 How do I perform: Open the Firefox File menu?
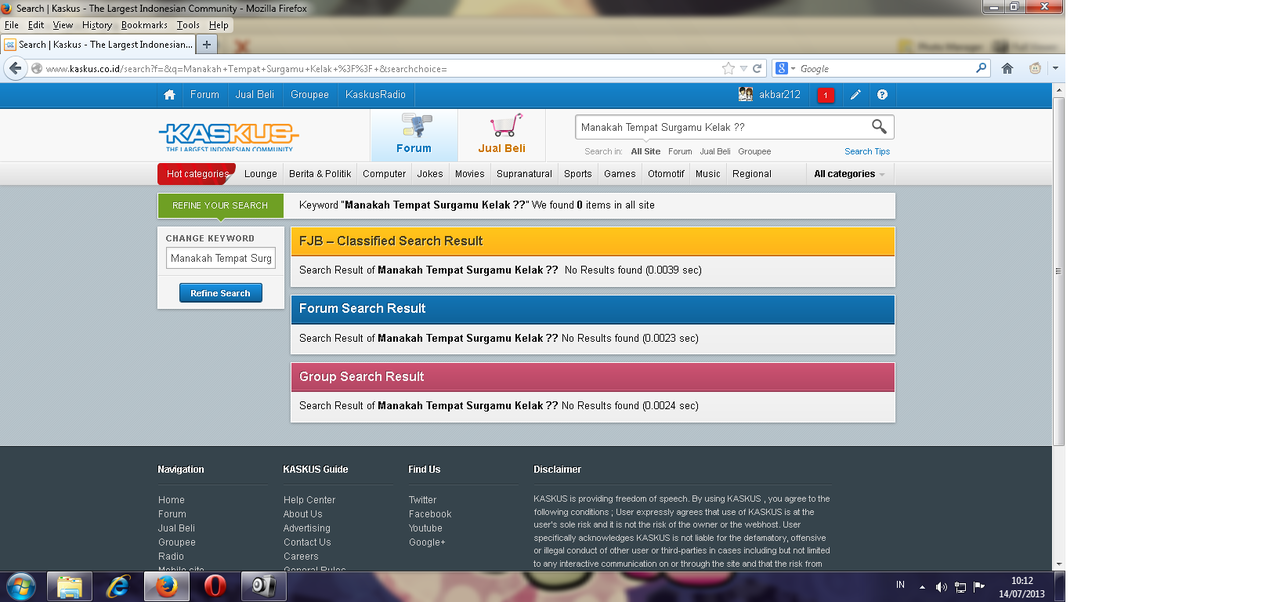pyautogui.click(x=12, y=25)
